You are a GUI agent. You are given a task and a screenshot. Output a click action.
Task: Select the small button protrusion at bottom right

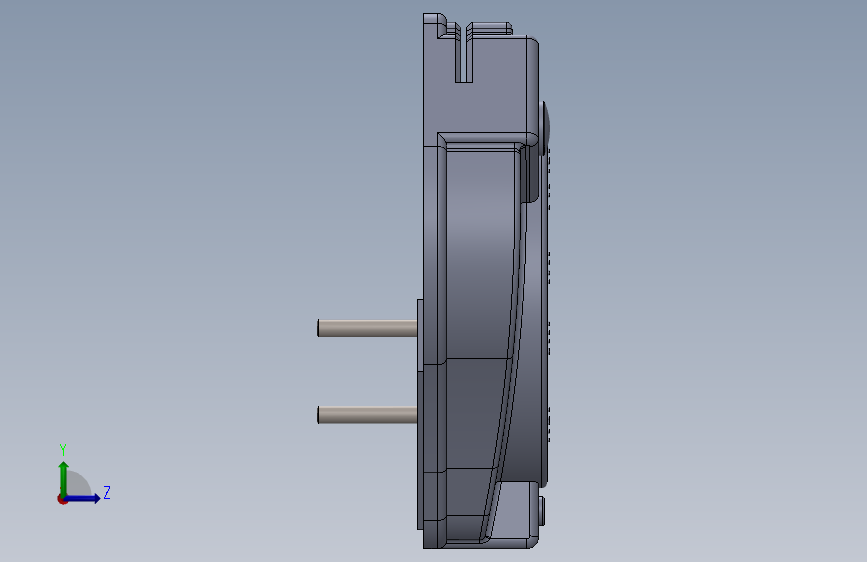(x=541, y=511)
